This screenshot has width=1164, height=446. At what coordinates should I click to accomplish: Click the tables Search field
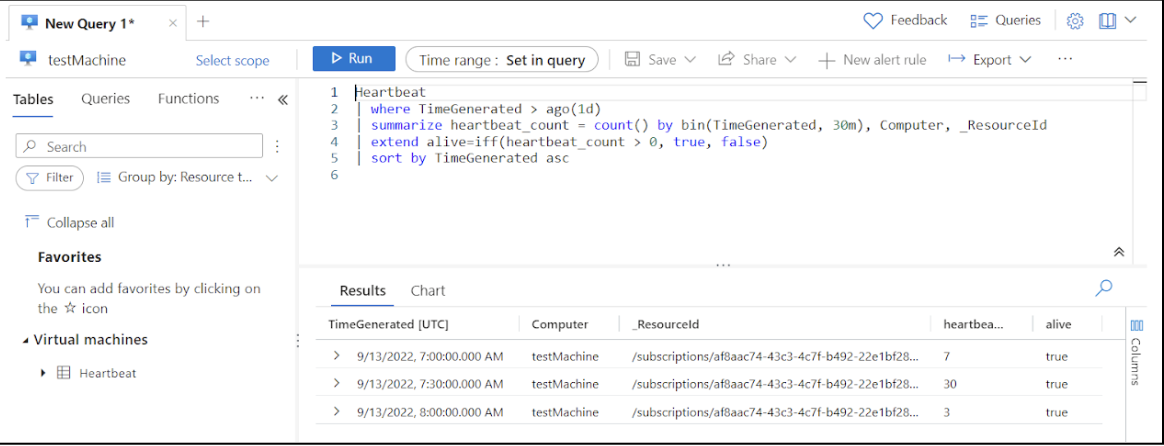point(139,146)
